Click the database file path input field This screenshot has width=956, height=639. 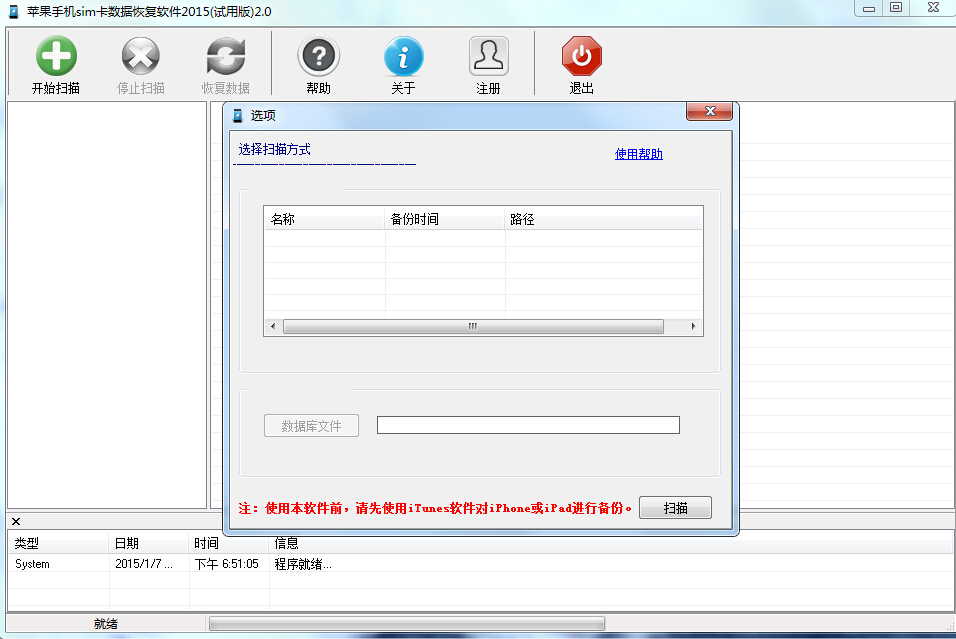[x=528, y=425]
